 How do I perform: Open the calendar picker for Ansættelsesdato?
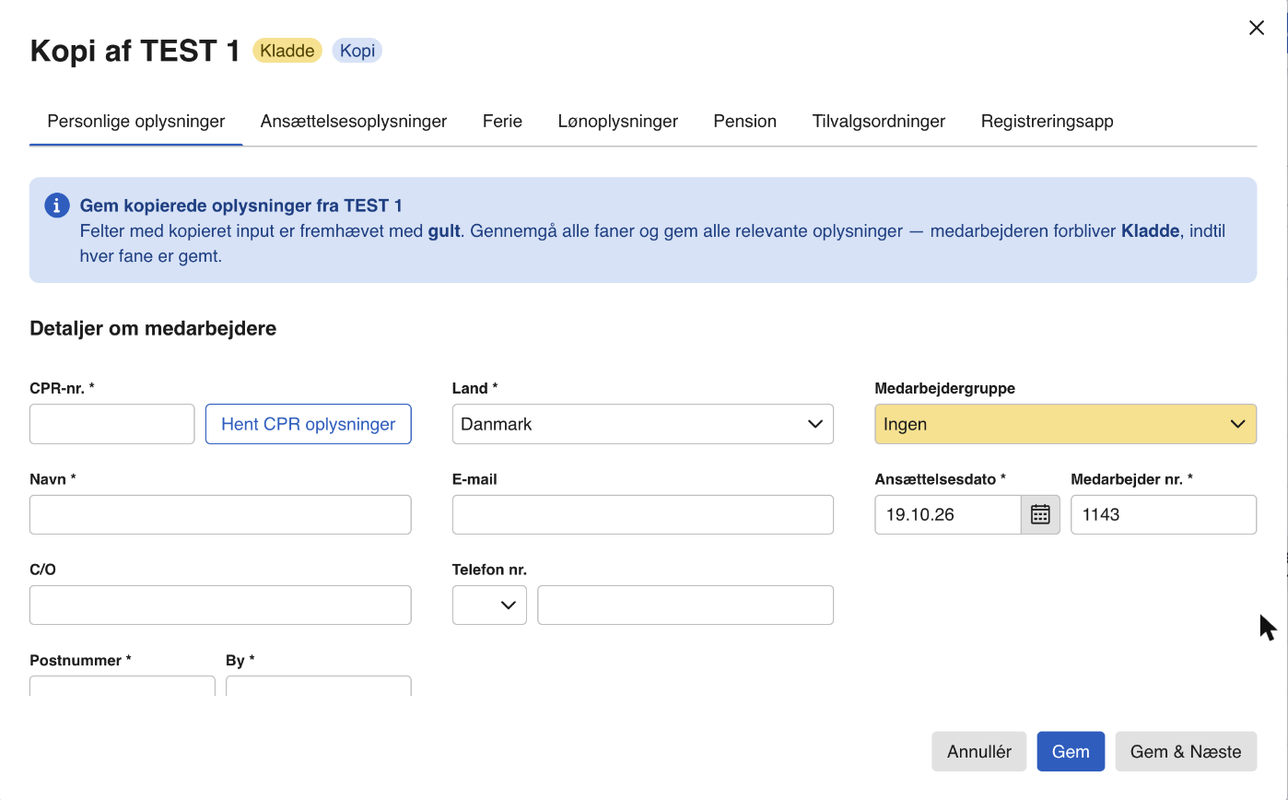coord(1040,514)
